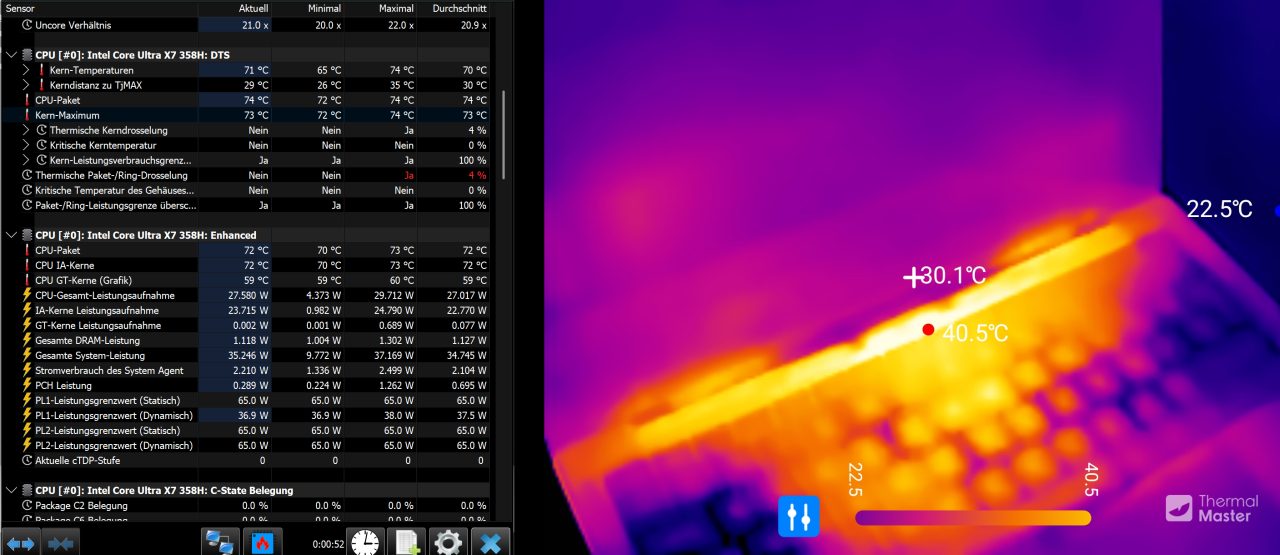Click thermometer icon beside Kerndistanz zu TjMAX
The width and height of the screenshot is (1280, 555).
[x=42, y=85]
